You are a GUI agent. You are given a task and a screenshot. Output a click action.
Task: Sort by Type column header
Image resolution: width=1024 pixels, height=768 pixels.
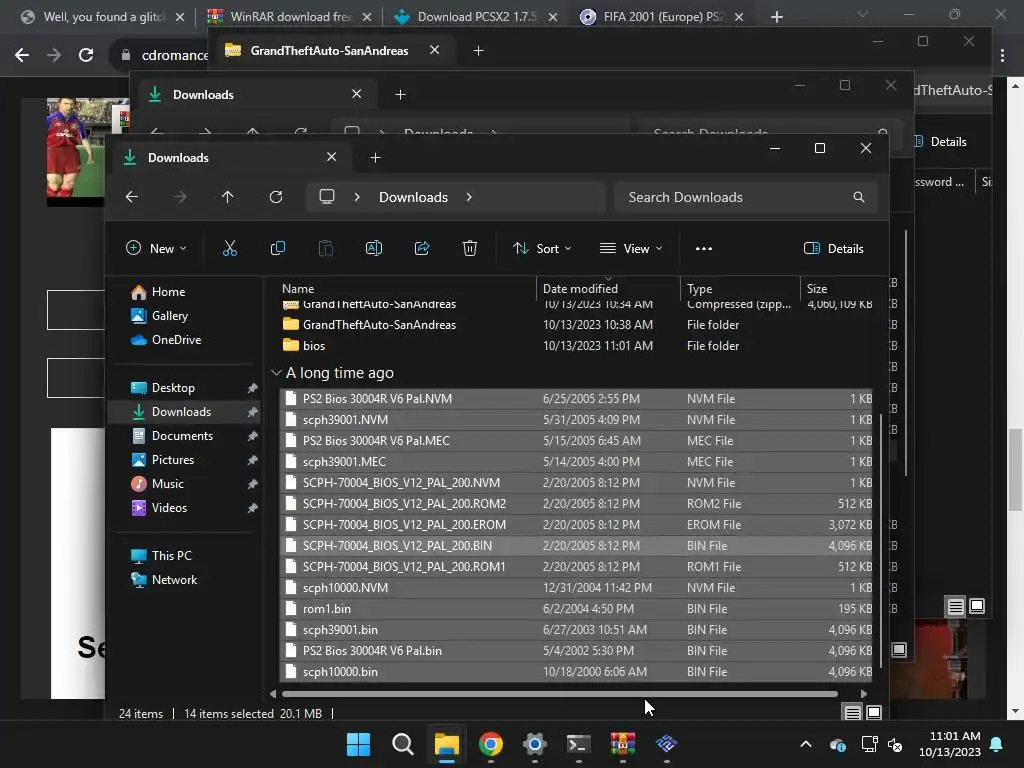[699, 289]
